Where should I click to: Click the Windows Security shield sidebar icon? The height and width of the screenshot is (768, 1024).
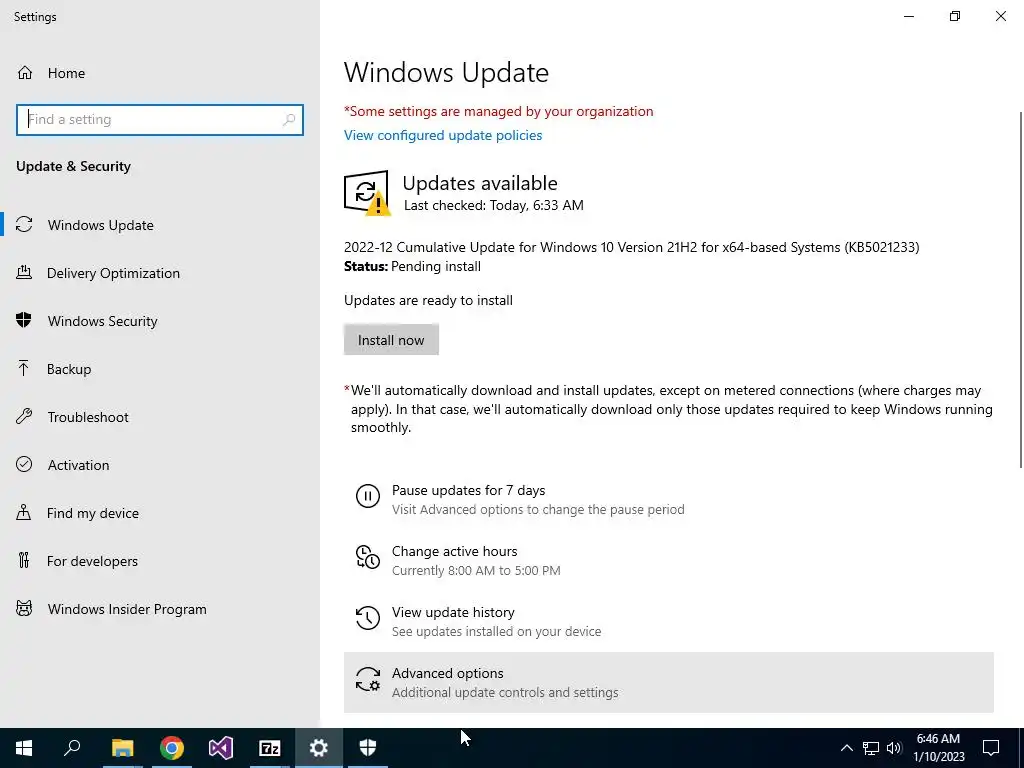pos(24,320)
